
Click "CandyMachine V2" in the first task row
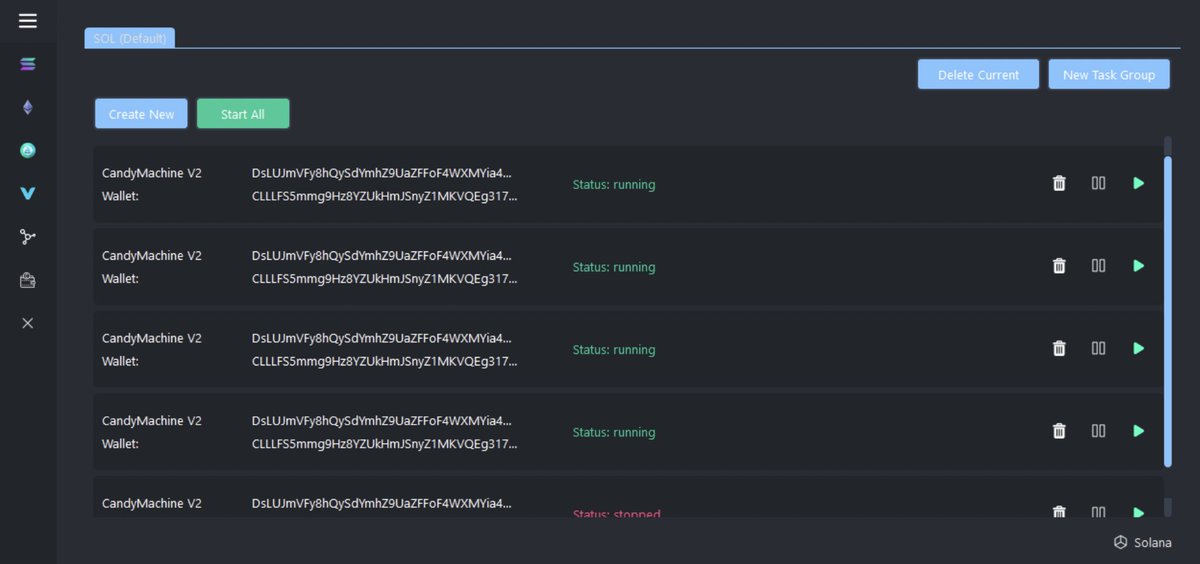152,173
